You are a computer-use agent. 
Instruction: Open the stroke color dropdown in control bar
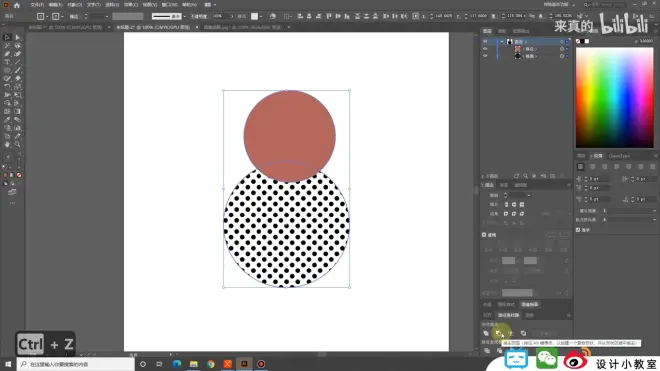pos(62,16)
